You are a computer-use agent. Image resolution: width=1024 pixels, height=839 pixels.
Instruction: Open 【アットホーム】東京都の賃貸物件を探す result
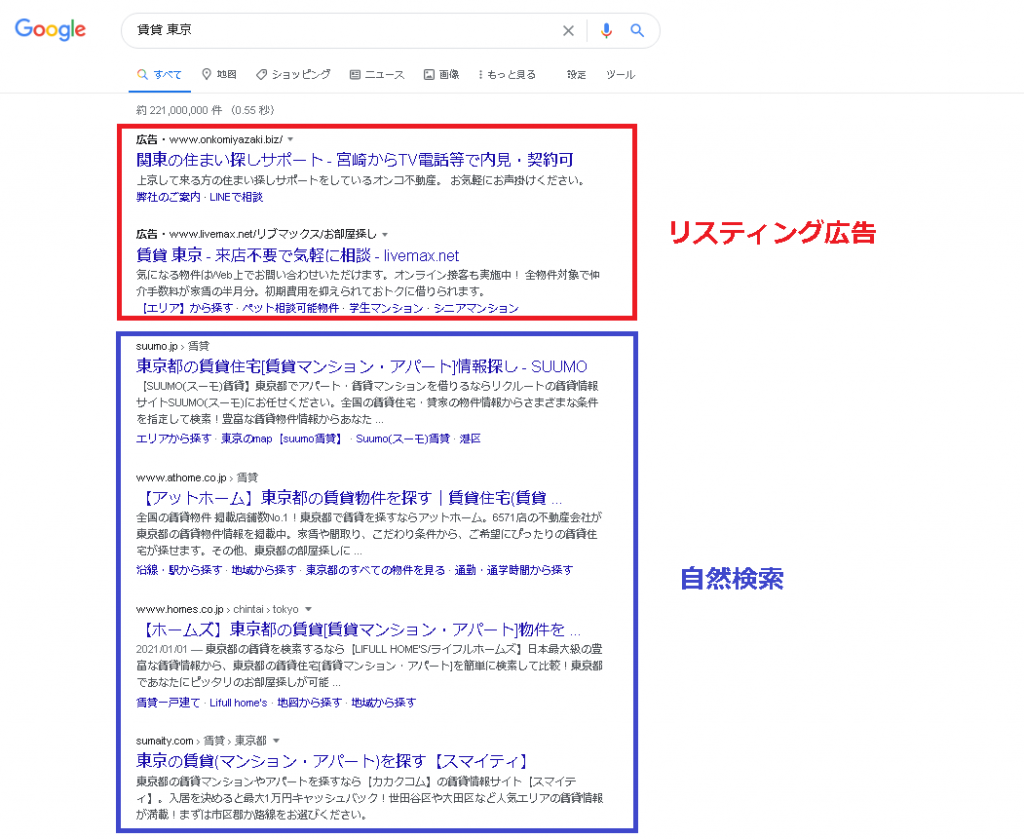[349, 498]
